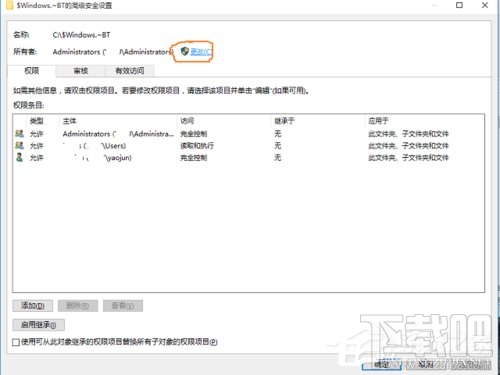Close the advanced security settings window
Screen dimensions: 500x375
(x=485, y=5)
